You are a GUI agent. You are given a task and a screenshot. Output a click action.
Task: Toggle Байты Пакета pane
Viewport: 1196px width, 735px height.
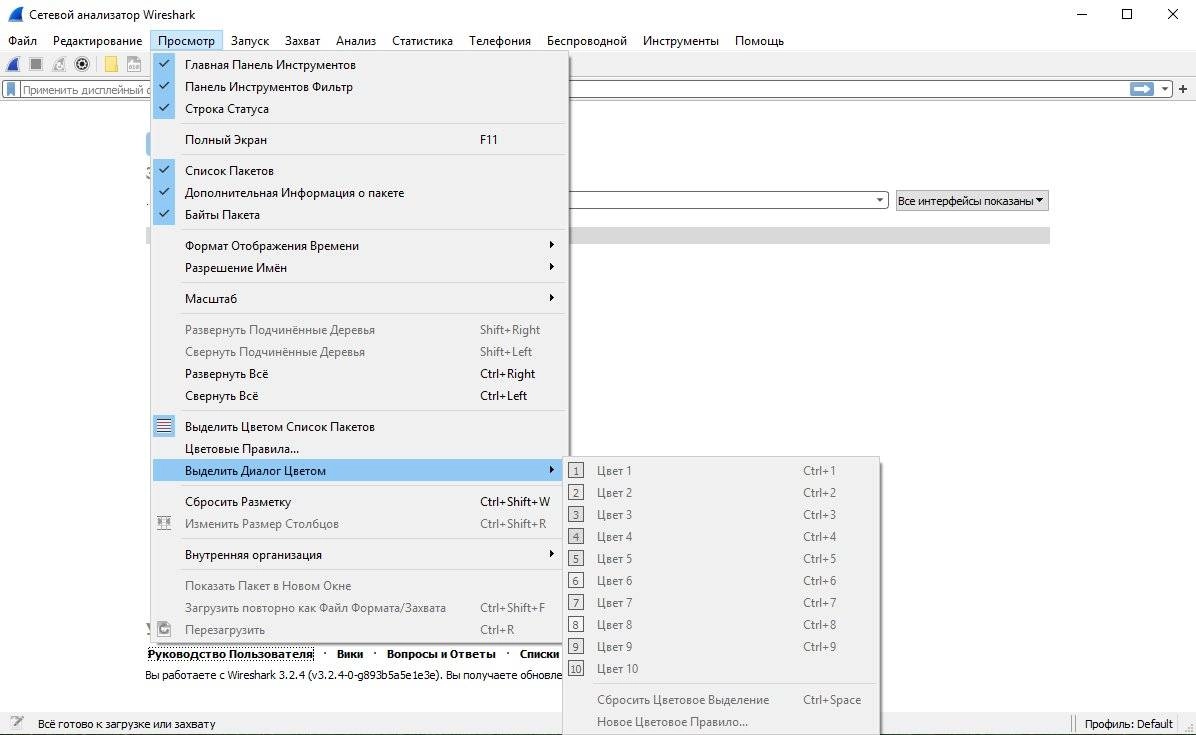[x=359, y=215]
